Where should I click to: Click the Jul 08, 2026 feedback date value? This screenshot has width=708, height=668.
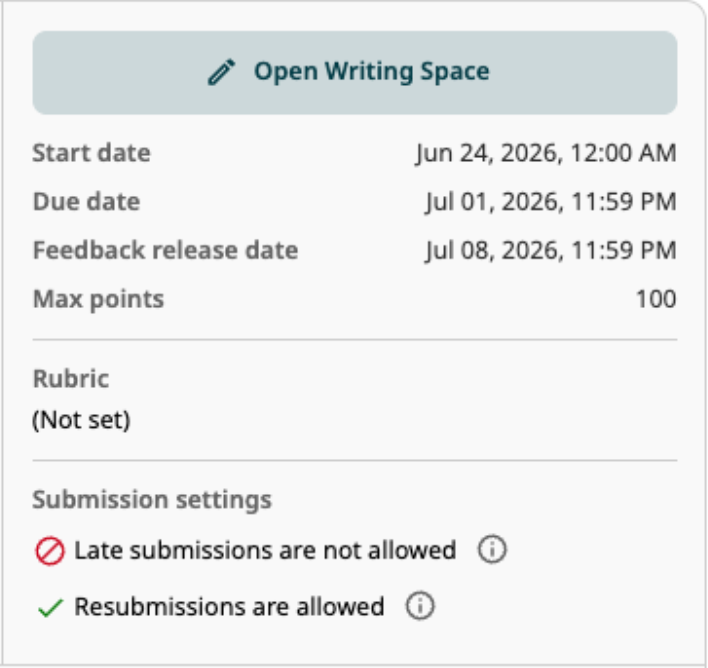coord(550,250)
